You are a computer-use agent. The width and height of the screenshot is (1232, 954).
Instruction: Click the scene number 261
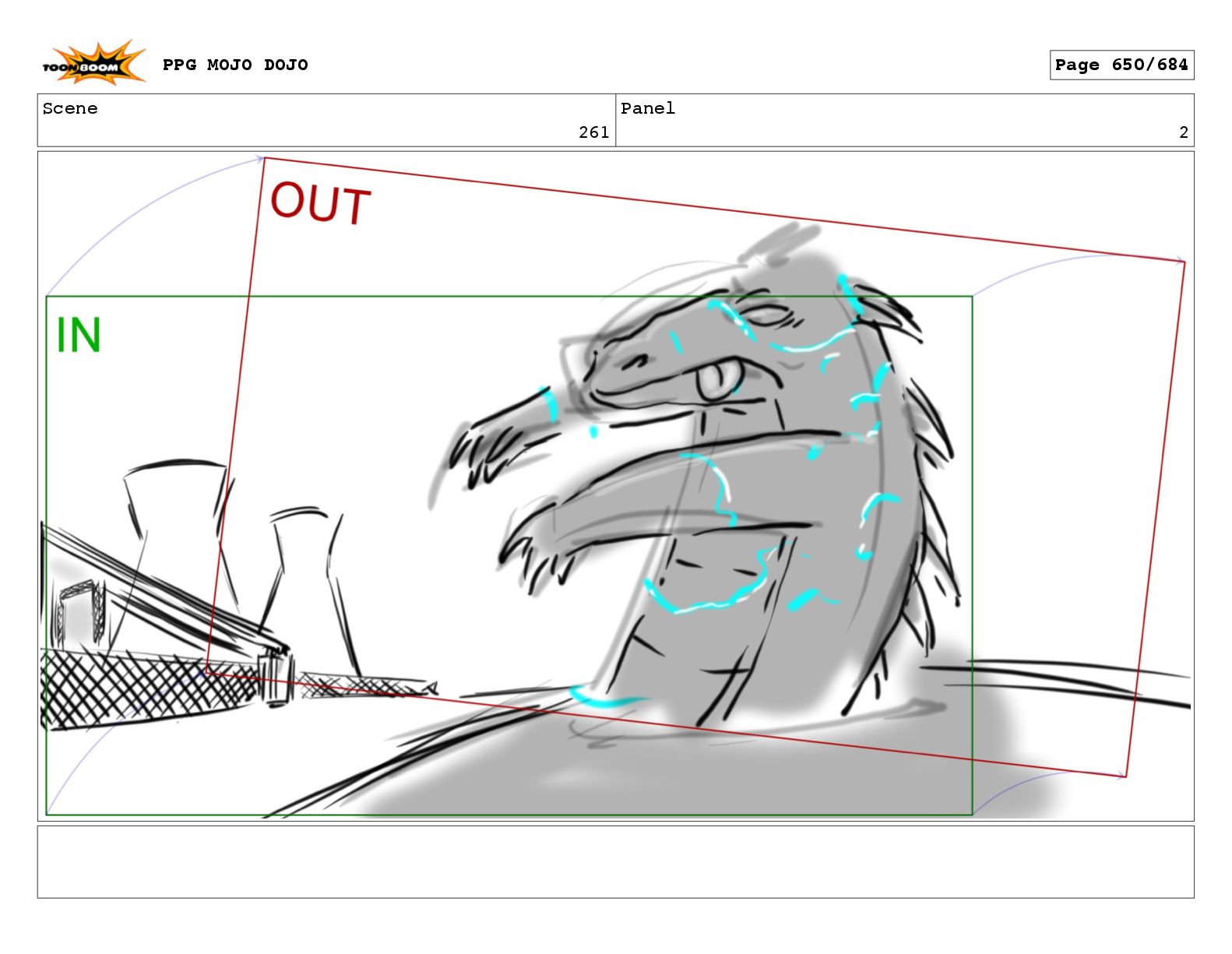[x=593, y=132]
